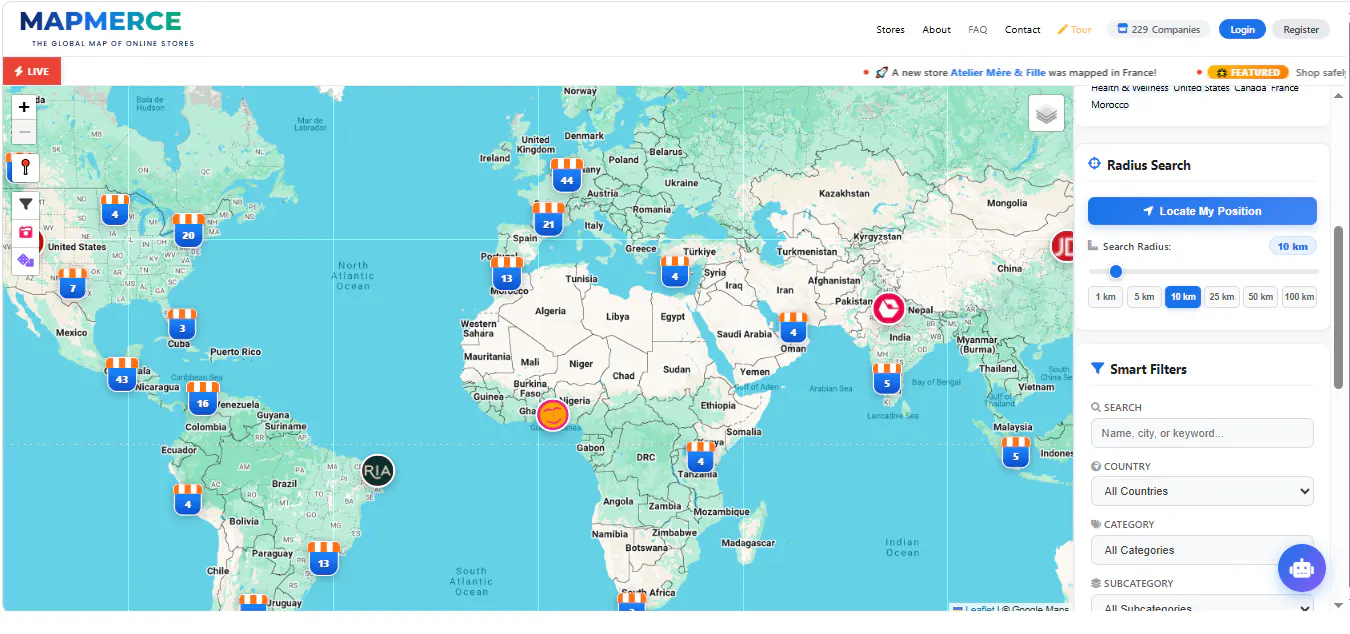The height and width of the screenshot is (634, 1350).
Task: Click the 4-store cluster near the US Midwest
Action: pyautogui.click(x=115, y=212)
